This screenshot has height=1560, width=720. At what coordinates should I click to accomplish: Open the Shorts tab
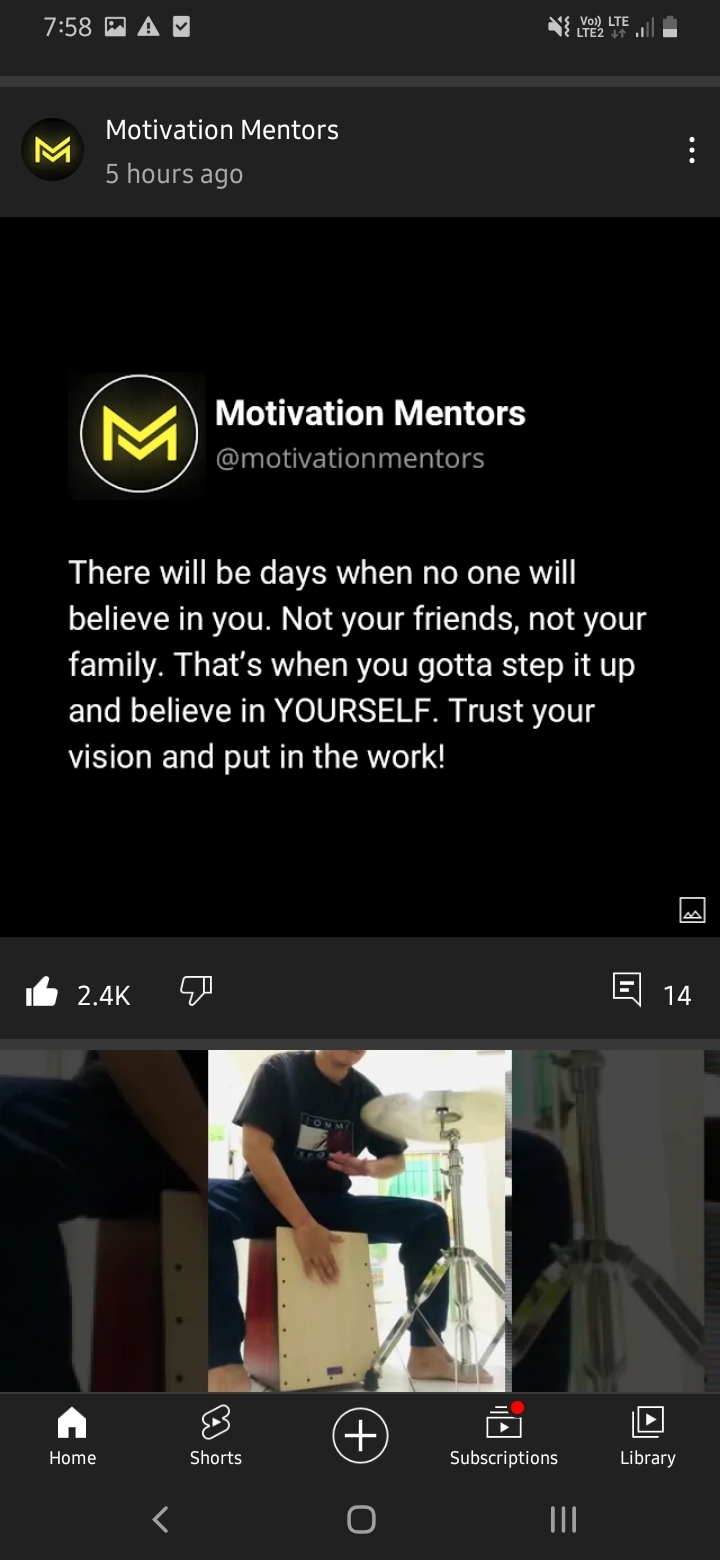pos(216,1436)
